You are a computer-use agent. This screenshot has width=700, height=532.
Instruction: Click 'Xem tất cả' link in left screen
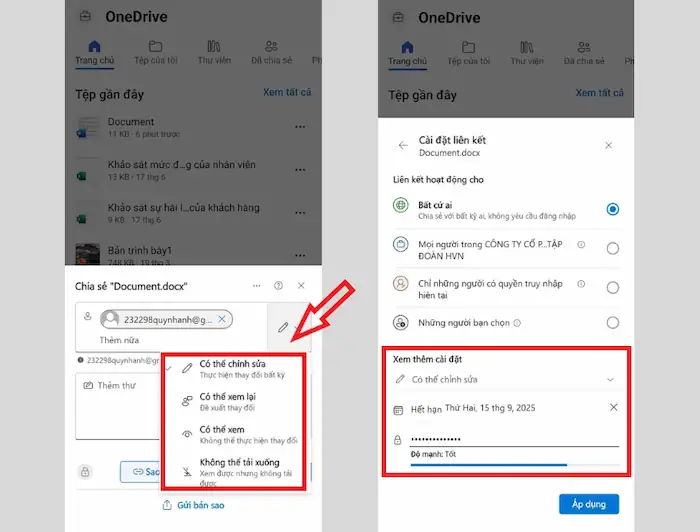pyautogui.click(x=287, y=92)
